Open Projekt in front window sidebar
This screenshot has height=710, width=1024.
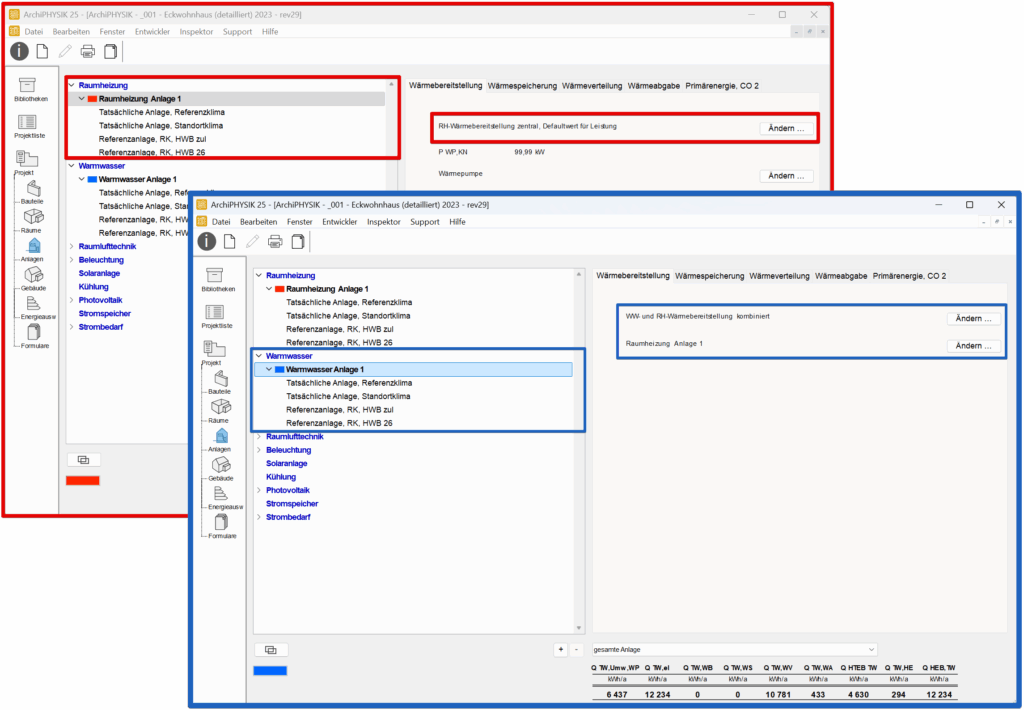click(213, 353)
